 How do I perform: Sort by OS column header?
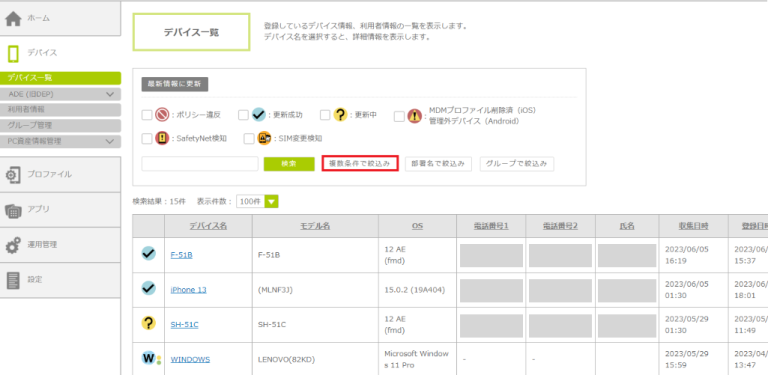click(417, 226)
